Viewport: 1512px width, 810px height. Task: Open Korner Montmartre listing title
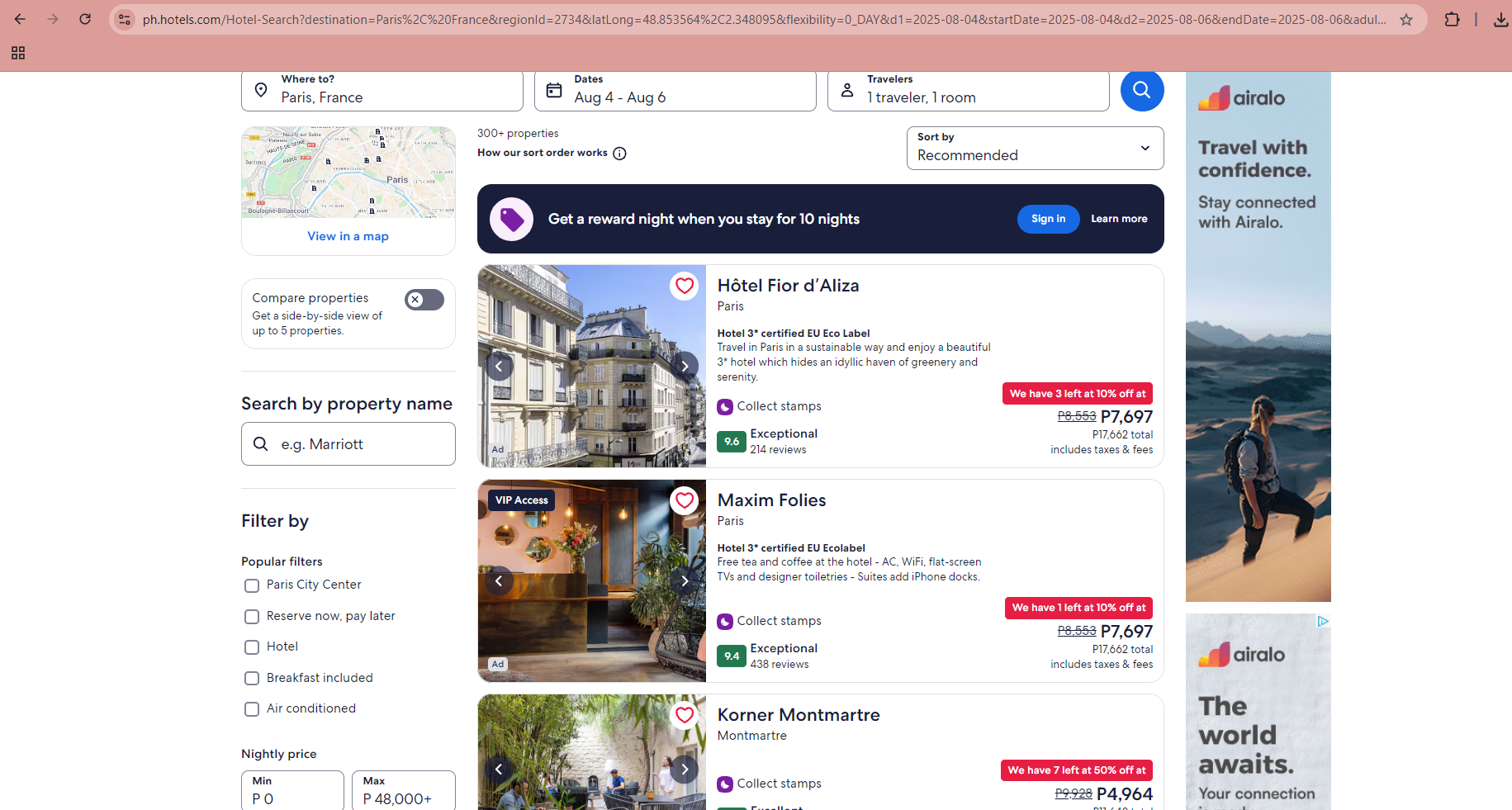click(x=799, y=715)
